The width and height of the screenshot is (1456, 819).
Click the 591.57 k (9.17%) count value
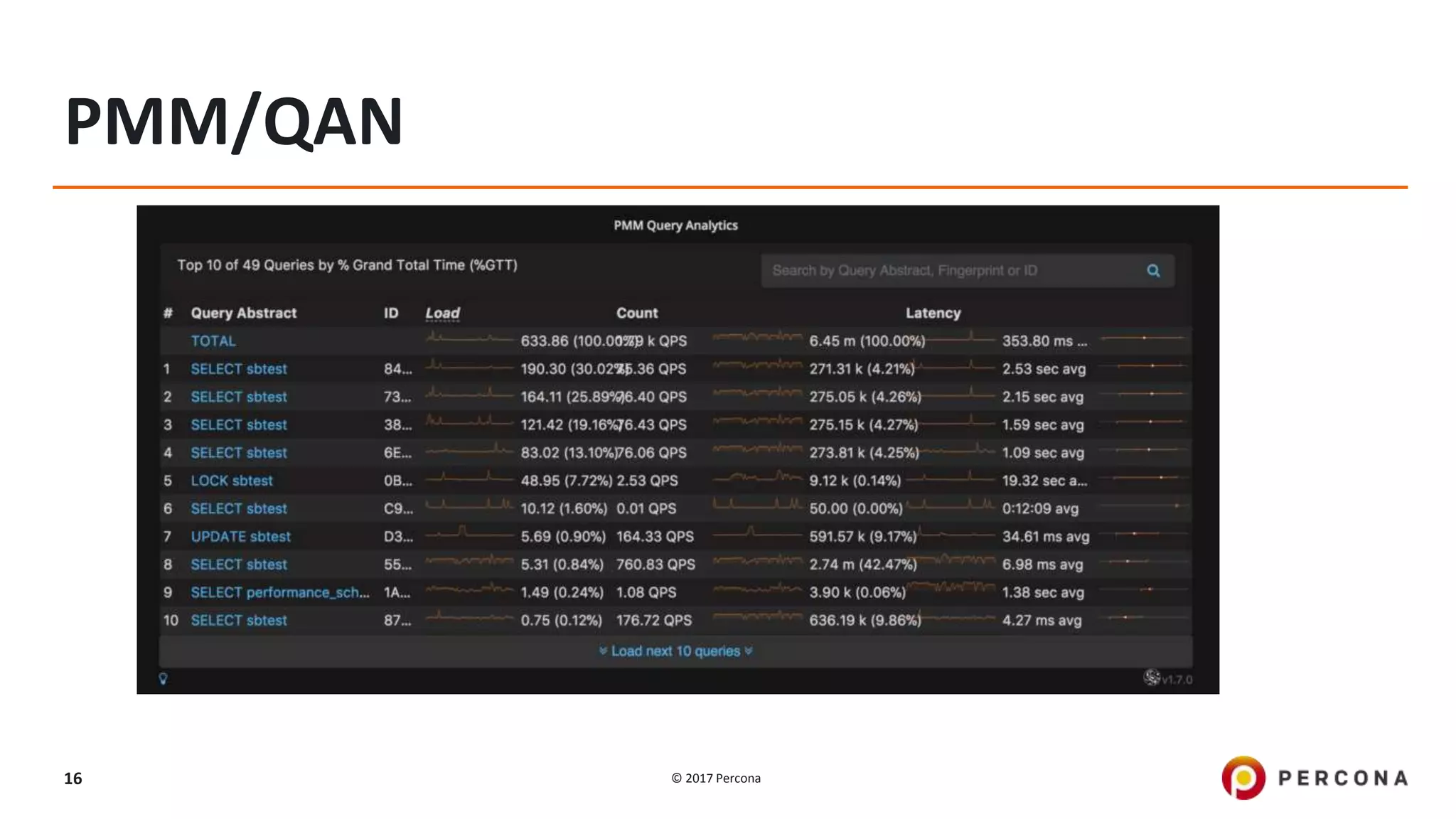[863, 537]
